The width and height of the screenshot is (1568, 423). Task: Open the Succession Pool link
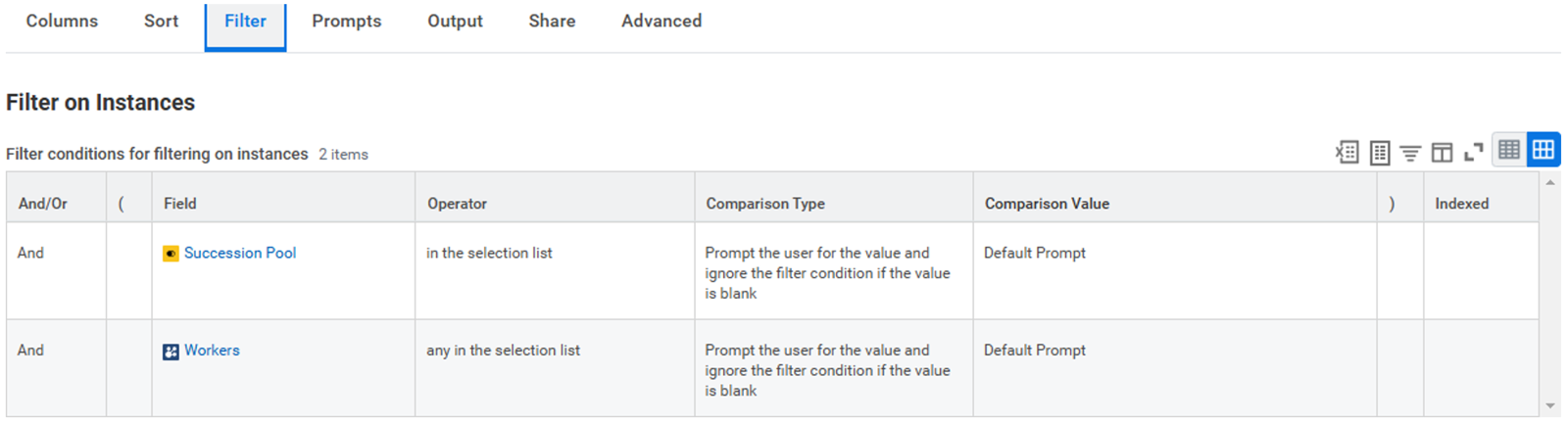pyautogui.click(x=240, y=253)
